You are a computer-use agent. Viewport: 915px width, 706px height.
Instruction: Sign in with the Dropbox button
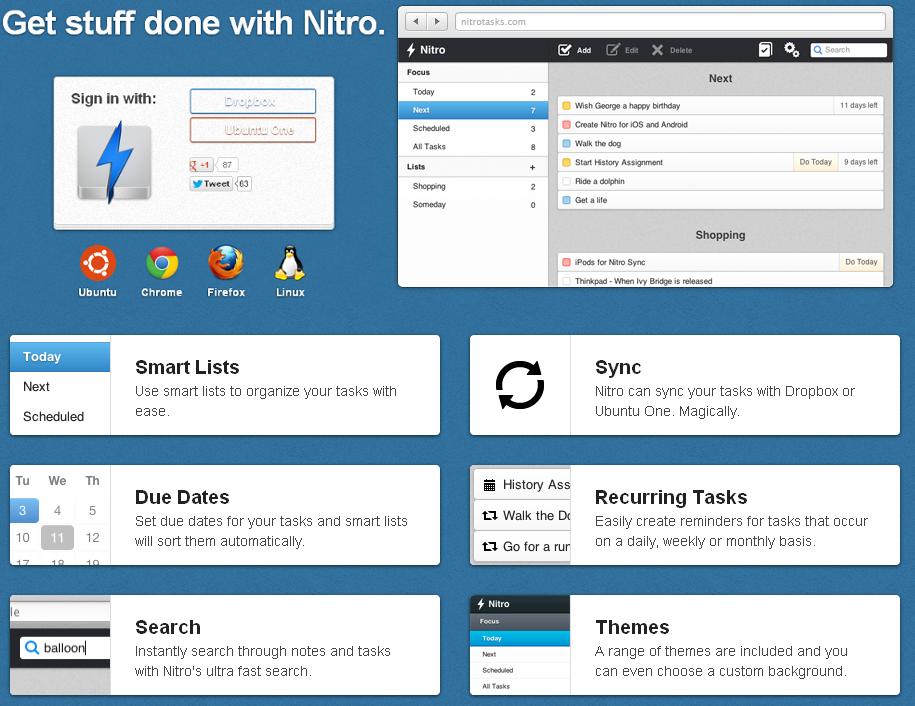(x=252, y=101)
